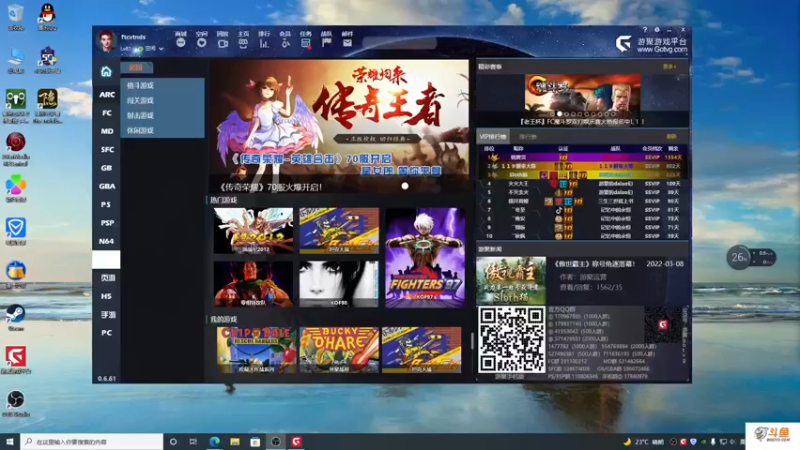Open the KOF97 Fighters game thumbnail

(x=425, y=257)
